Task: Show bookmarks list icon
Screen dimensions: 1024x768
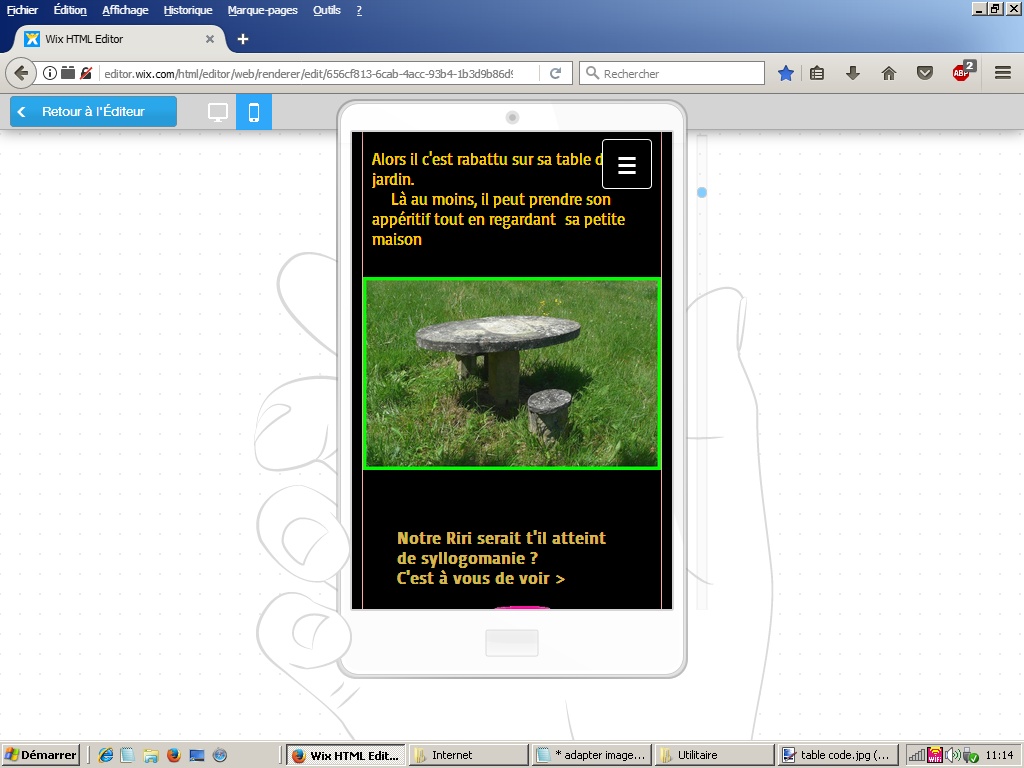Action: [x=817, y=73]
